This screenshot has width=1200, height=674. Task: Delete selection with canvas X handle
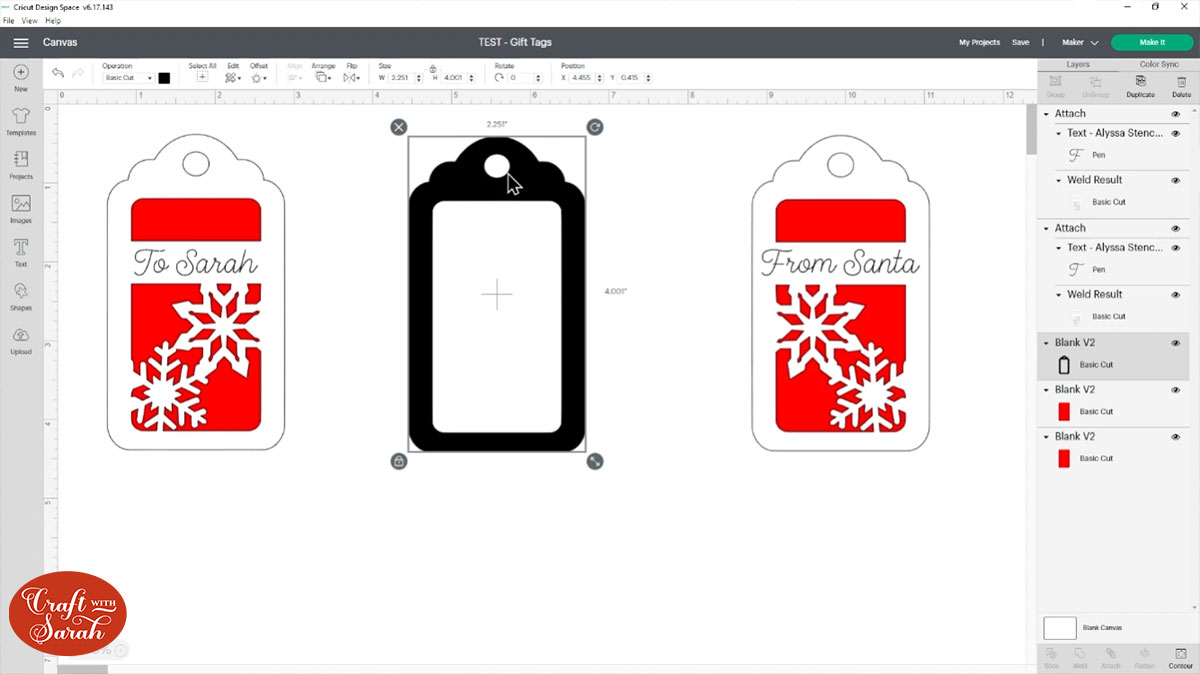point(399,127)
